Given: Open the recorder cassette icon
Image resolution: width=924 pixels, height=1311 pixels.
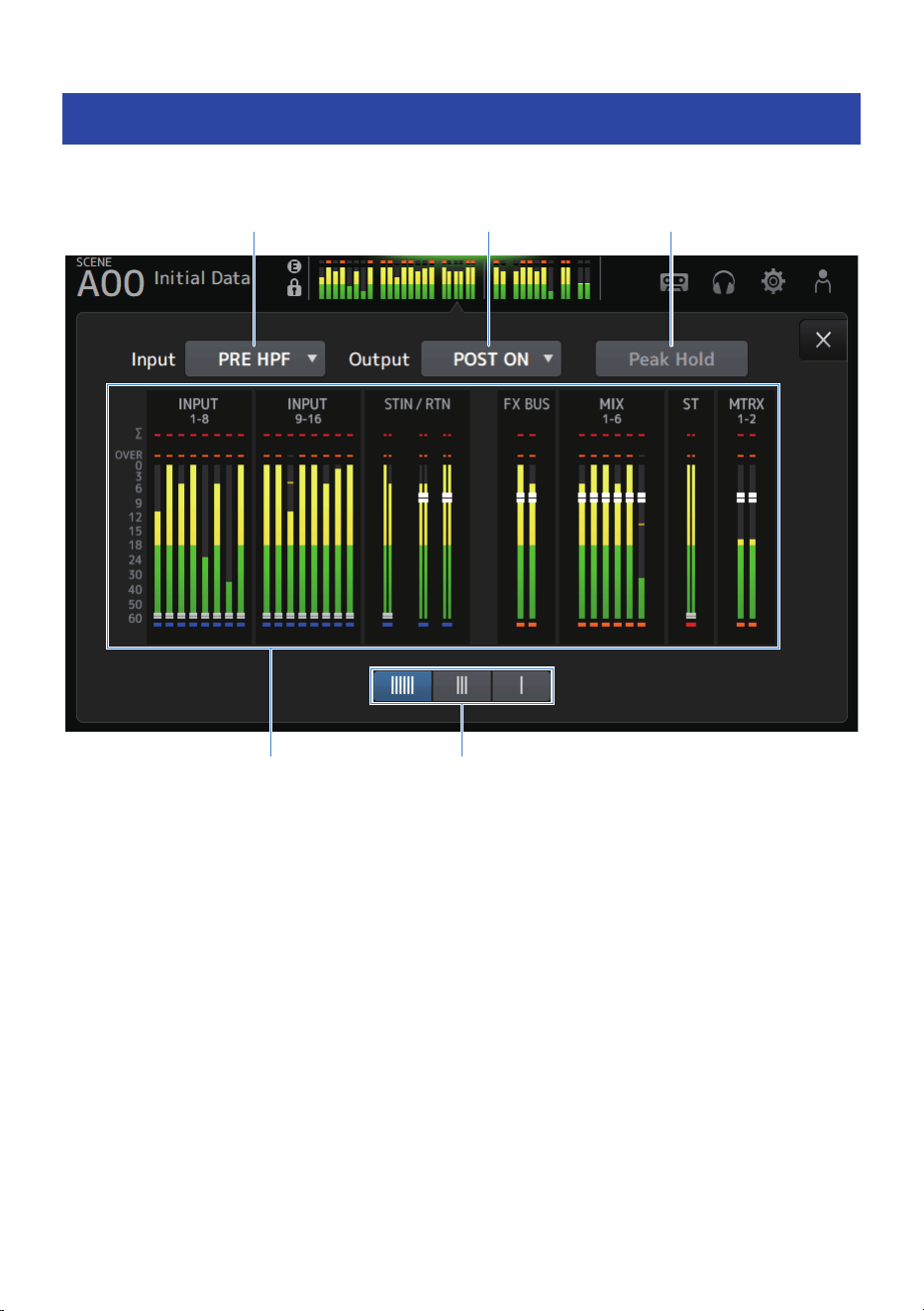Looking at the screenshot, I should [x=674, y=282].
